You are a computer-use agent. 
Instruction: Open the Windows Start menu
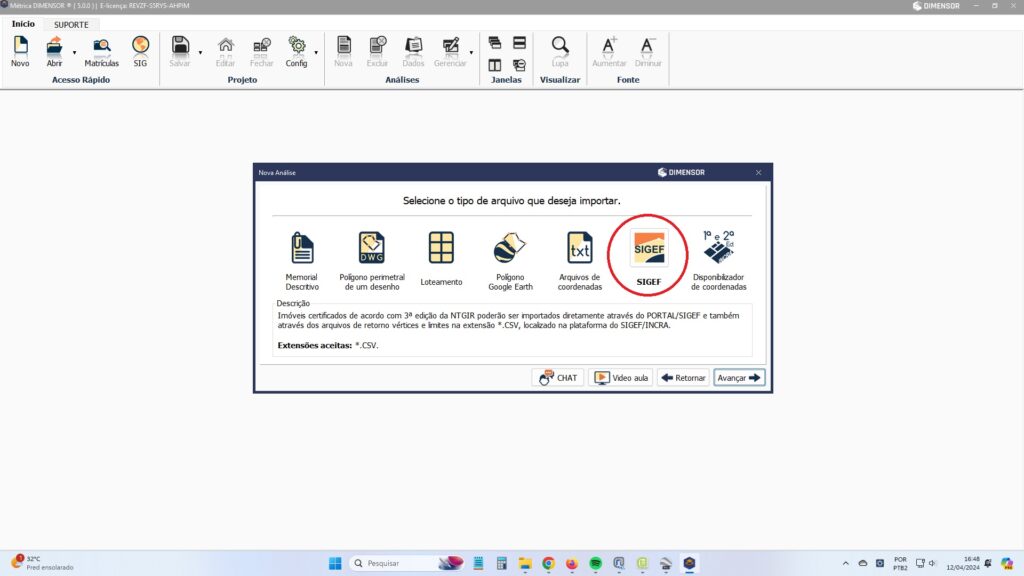click(335, 563)
